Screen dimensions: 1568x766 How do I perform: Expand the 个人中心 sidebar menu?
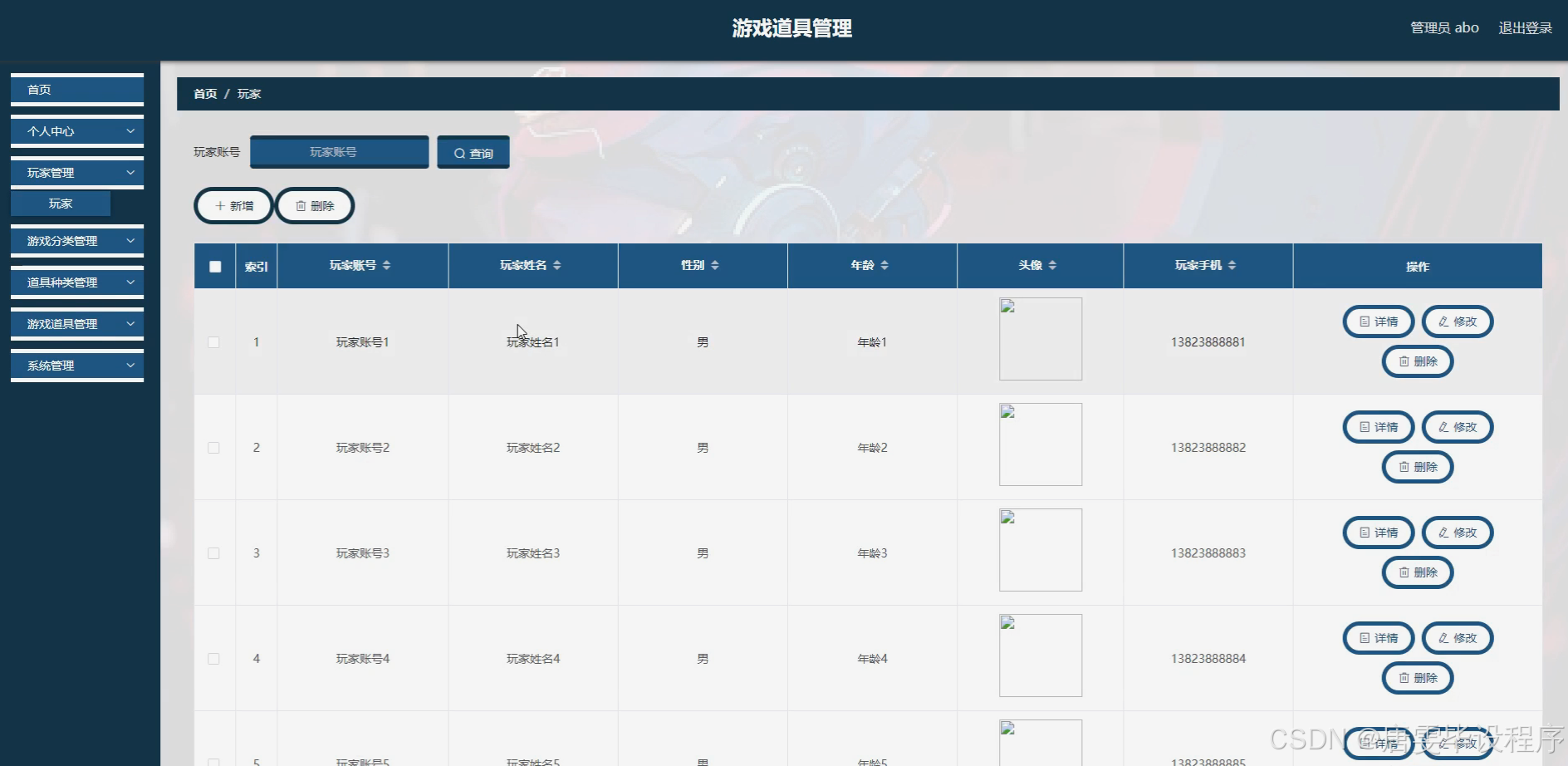point(77,131)
